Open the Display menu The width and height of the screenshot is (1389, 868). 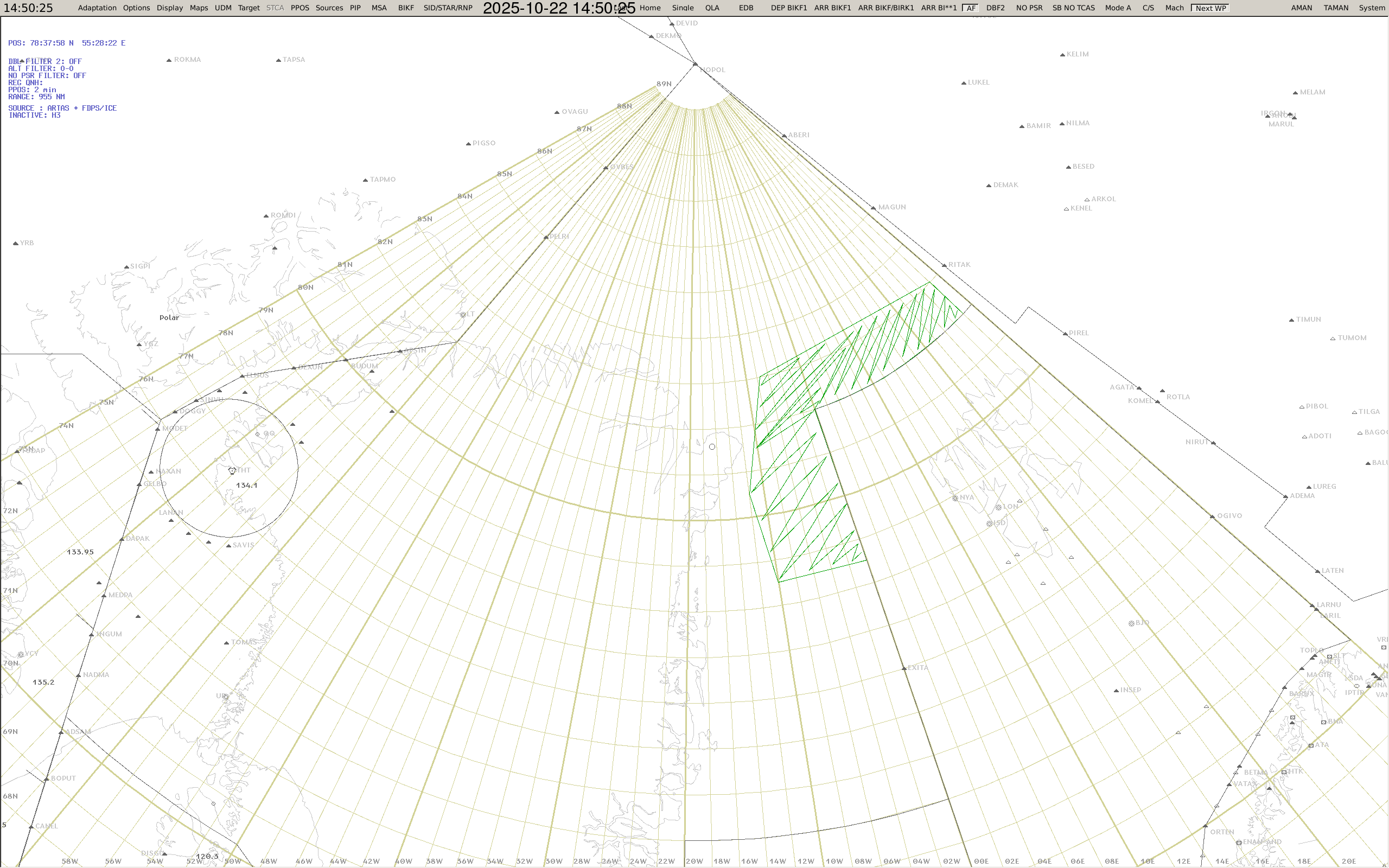169,8
